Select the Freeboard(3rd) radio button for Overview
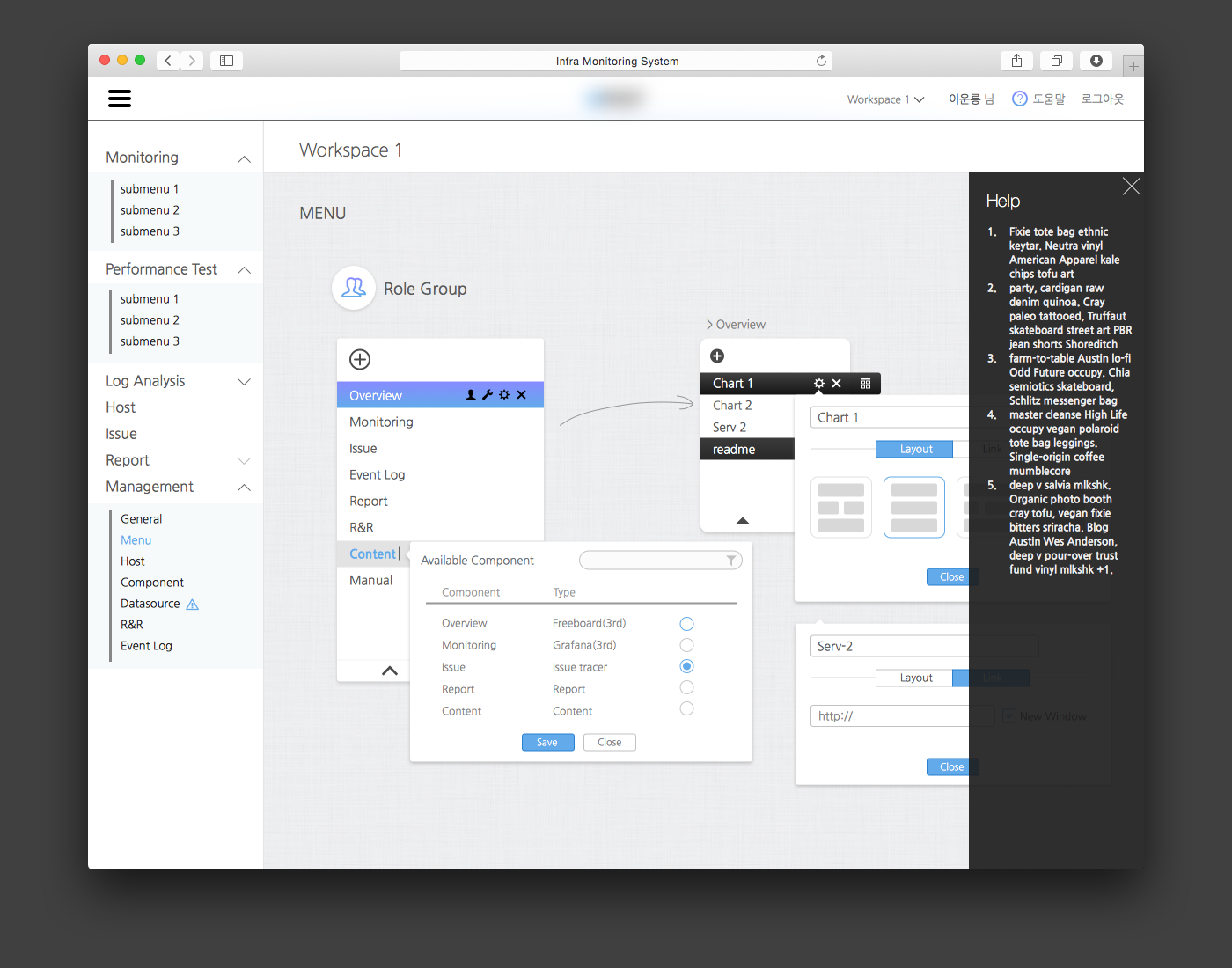Viewport: 1232px width, 968px height. pos(687,624)
